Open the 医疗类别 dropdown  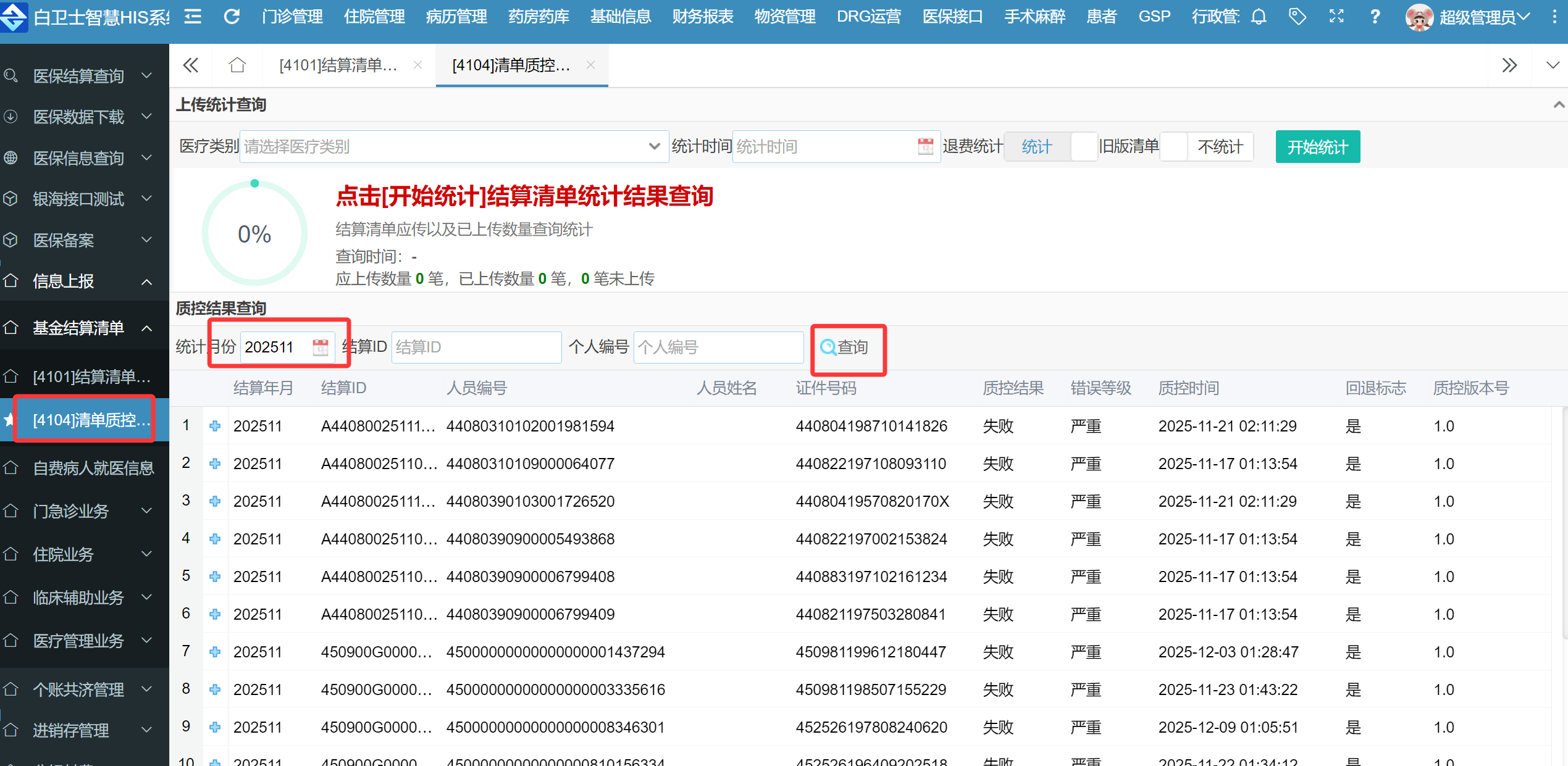click(453, 147)
